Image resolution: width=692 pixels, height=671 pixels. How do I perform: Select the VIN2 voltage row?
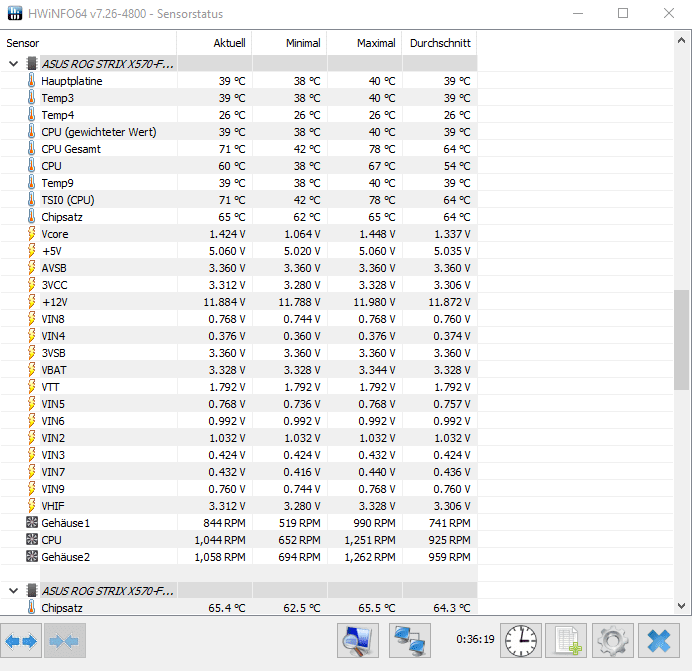click(238, 438)
